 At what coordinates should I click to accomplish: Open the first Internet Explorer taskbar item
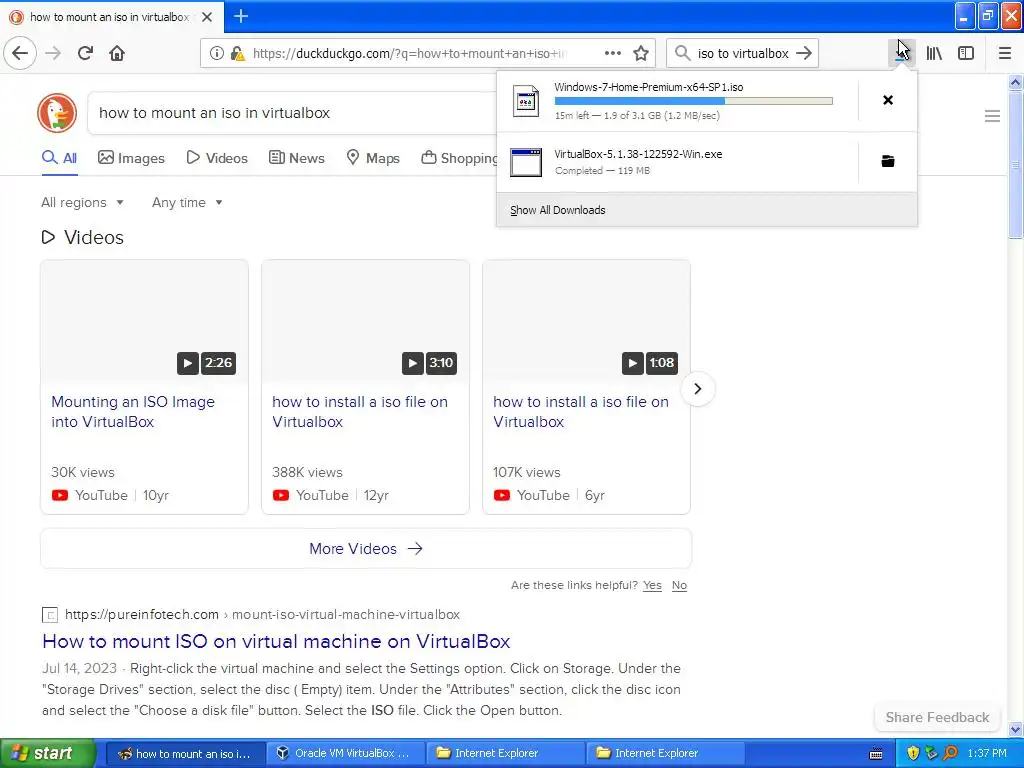(x=505, y=754)
